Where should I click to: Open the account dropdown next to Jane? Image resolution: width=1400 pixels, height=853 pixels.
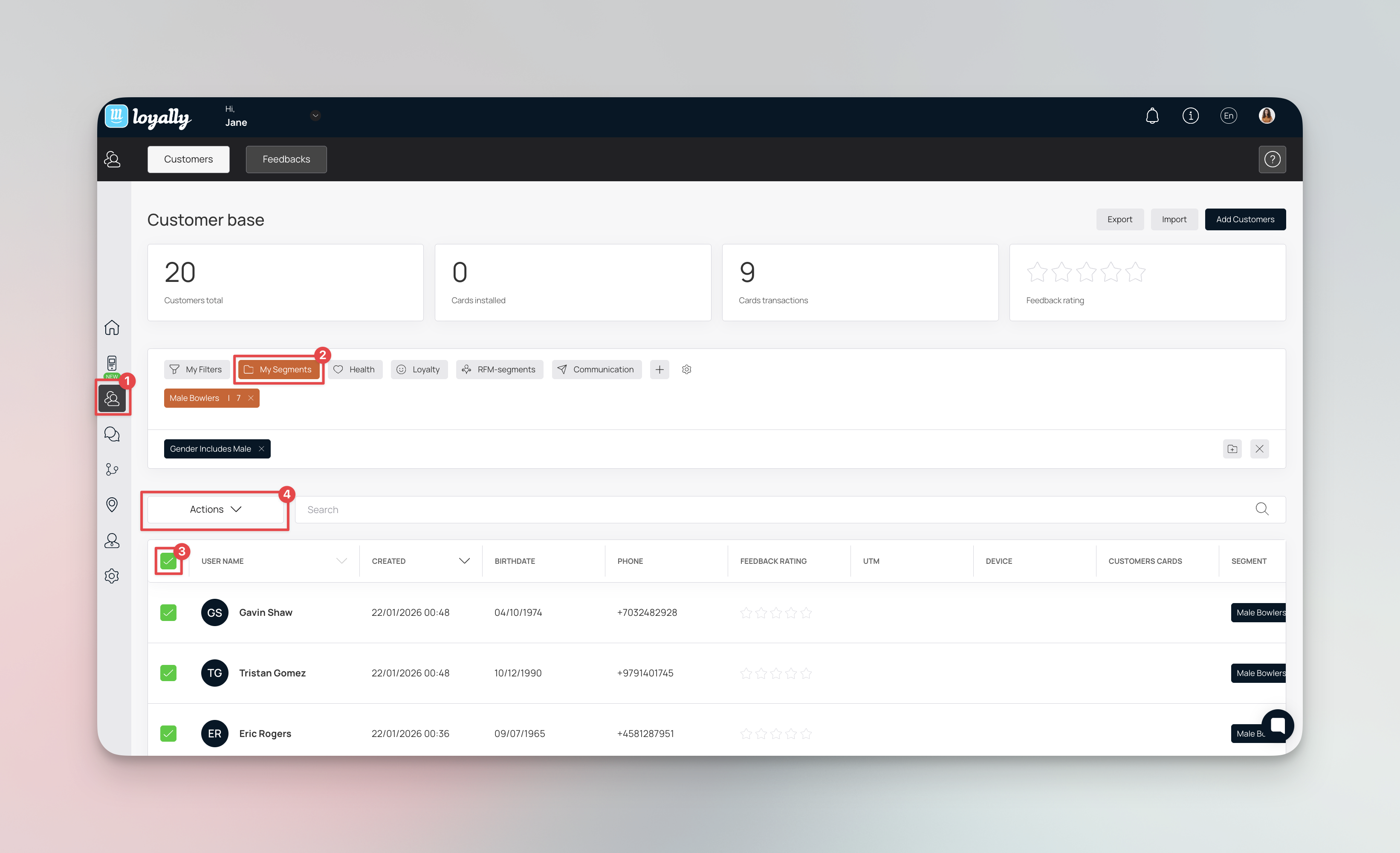315,116
